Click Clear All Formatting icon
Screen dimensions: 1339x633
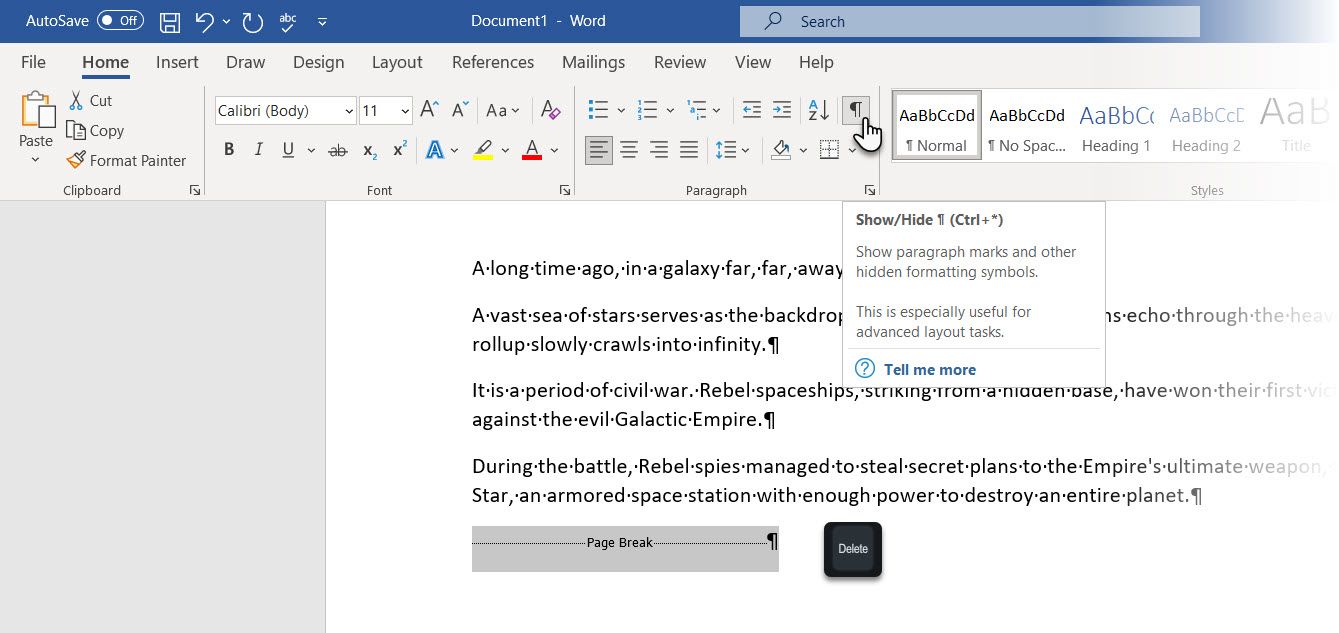click(x=550, y=110)
